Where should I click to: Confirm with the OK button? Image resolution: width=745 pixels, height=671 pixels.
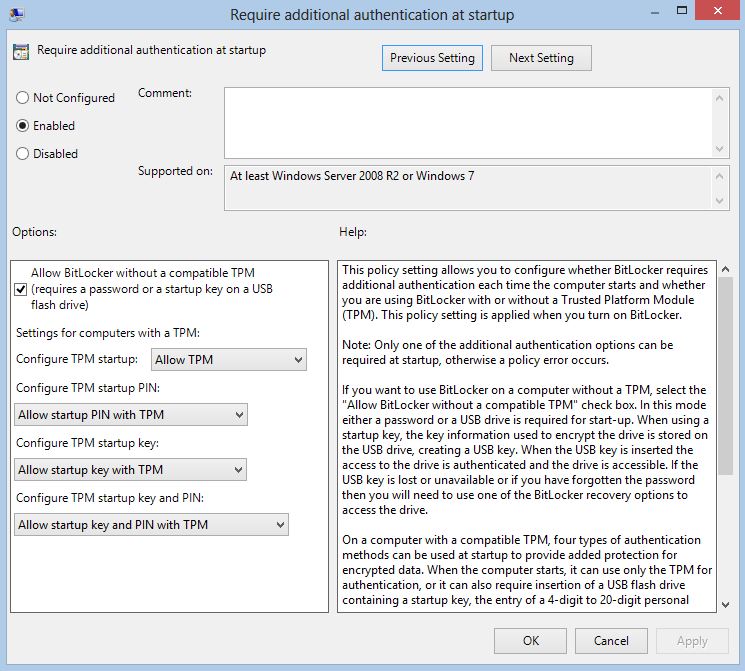point(530,641)
